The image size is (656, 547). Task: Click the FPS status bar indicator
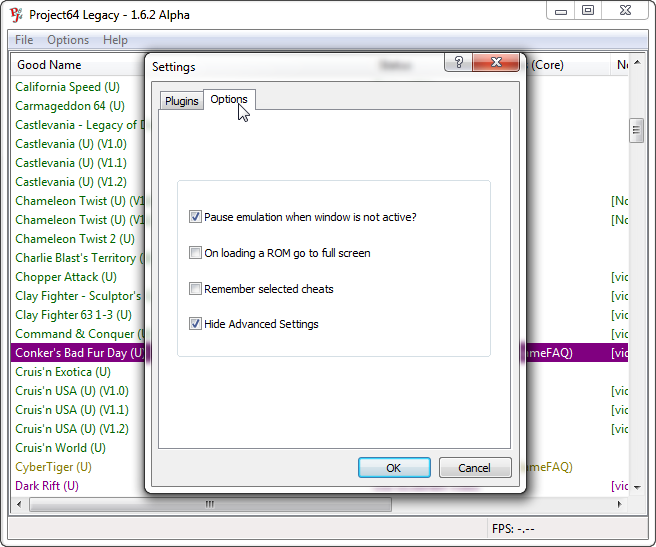(513, 529)
